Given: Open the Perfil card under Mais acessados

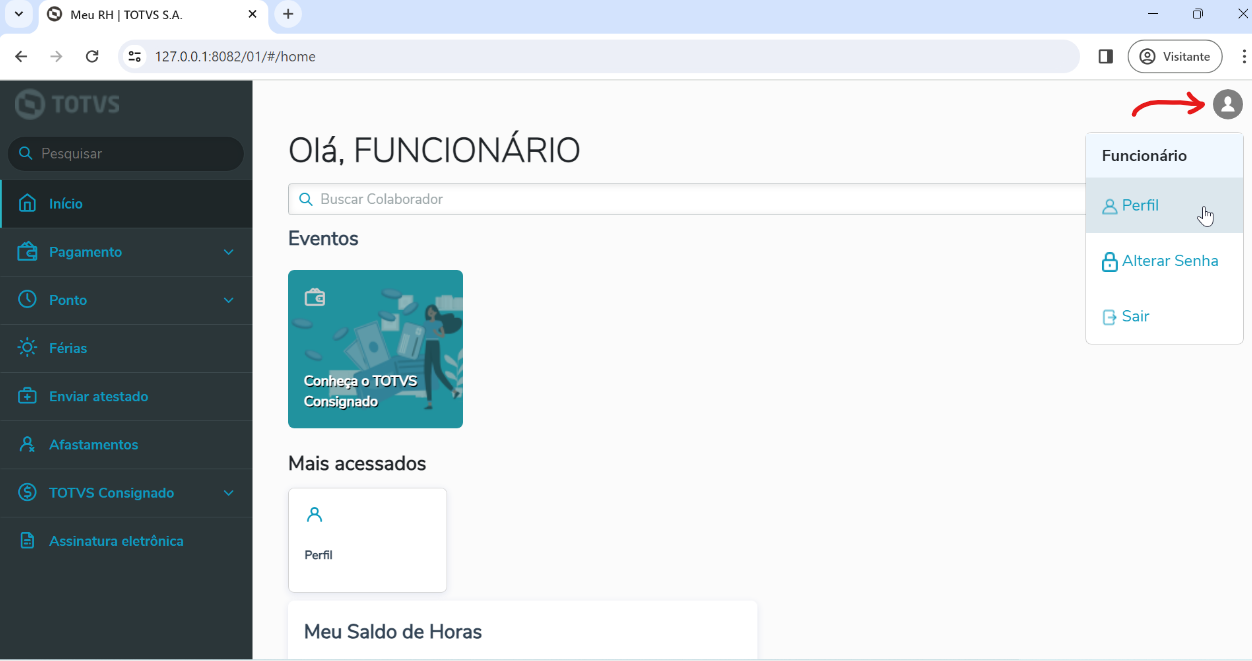Looking at the screenshot, I should point(367,540).
